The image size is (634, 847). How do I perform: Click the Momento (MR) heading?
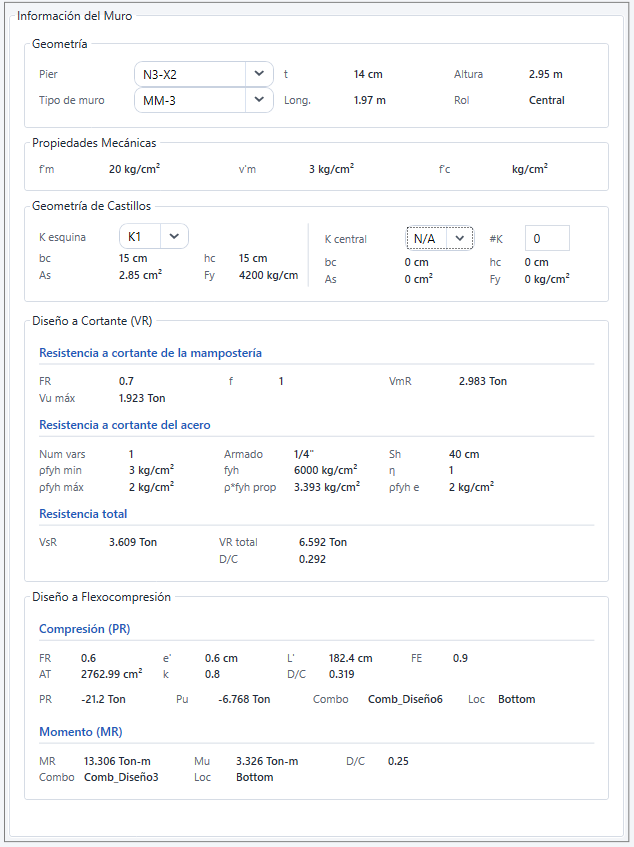80,732
